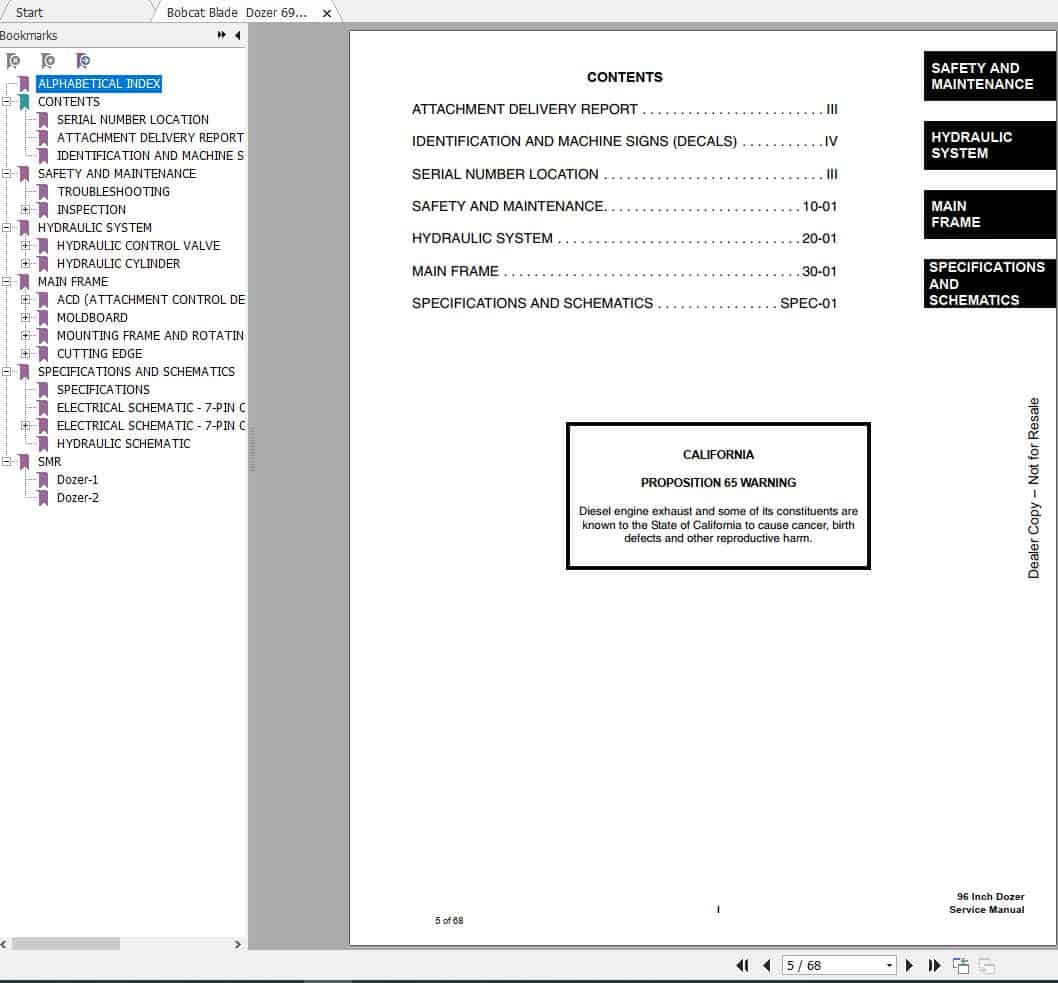The width and height of the screenshot is (1058, 983).
Task: Select the INSPECTION bookmark label
Action: click(91, 210)
